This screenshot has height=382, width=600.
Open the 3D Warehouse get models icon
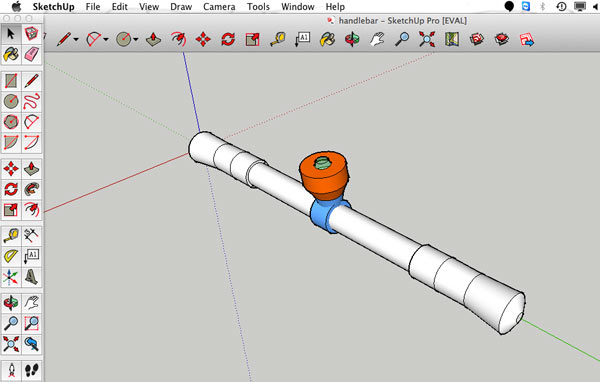476,39
